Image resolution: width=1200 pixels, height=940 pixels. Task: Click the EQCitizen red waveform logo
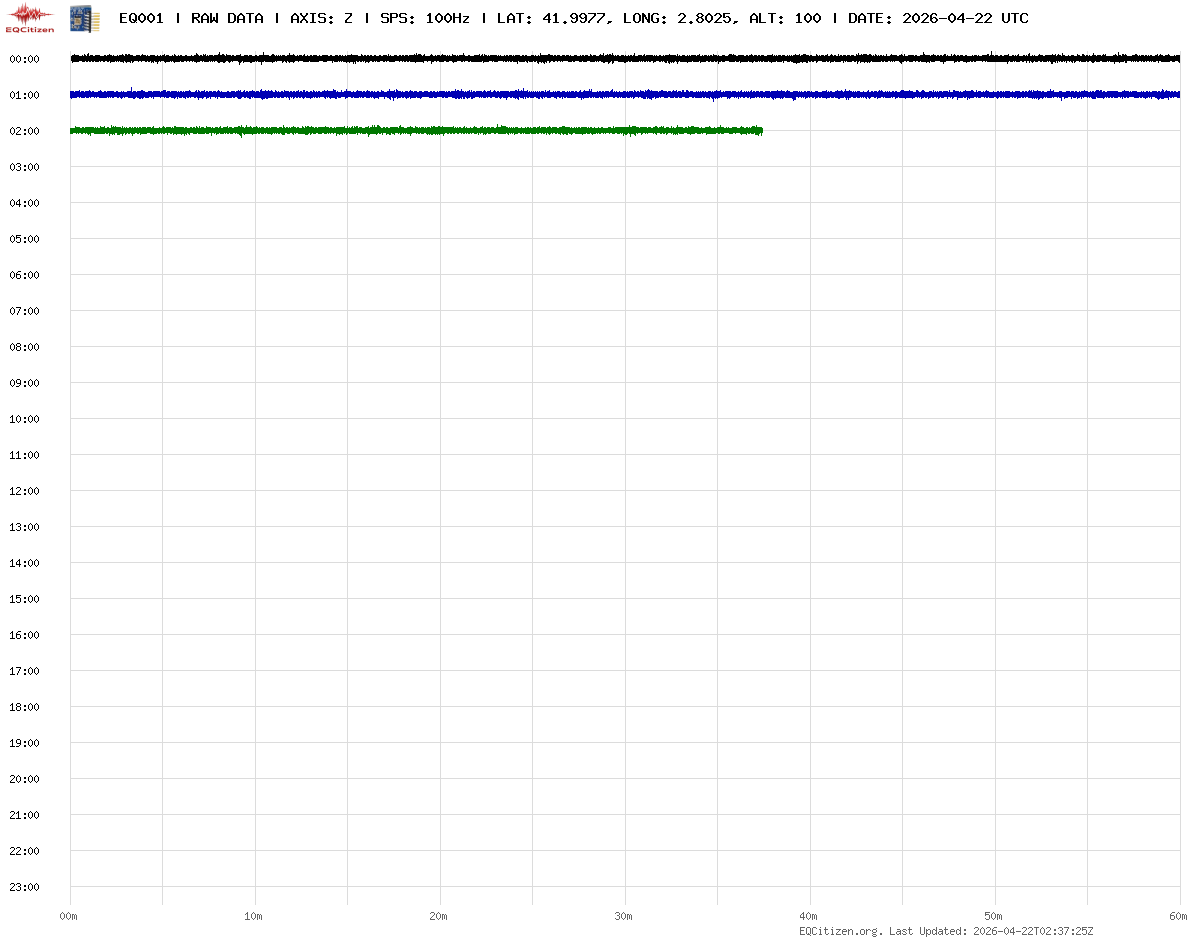click(x=30, y=17)
